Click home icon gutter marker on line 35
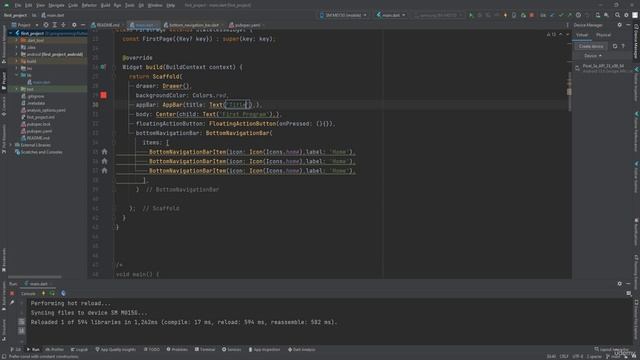This screenshot has width=640, height=360. 104,152
